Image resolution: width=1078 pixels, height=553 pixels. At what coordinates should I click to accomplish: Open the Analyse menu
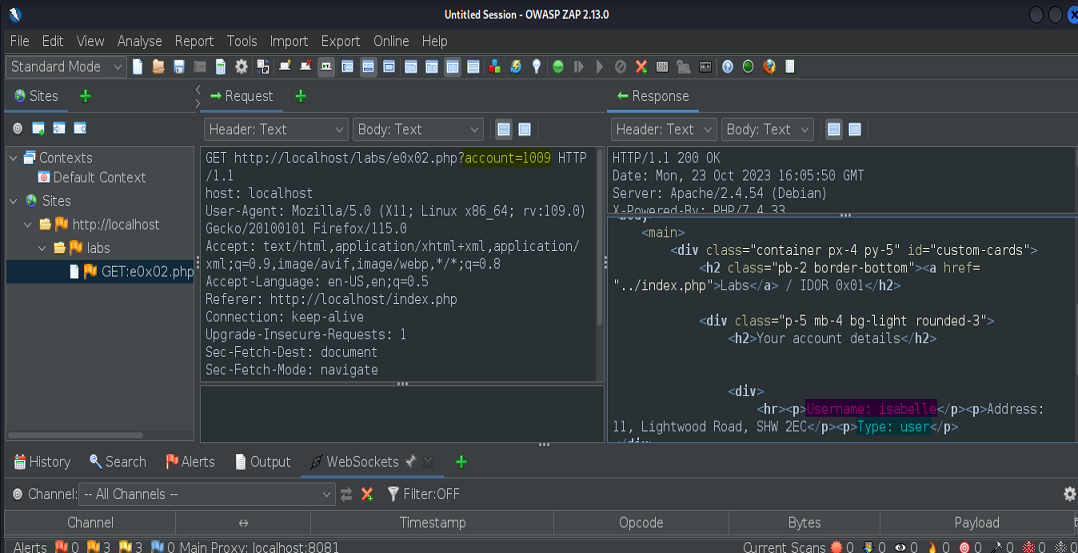(140, 41)
